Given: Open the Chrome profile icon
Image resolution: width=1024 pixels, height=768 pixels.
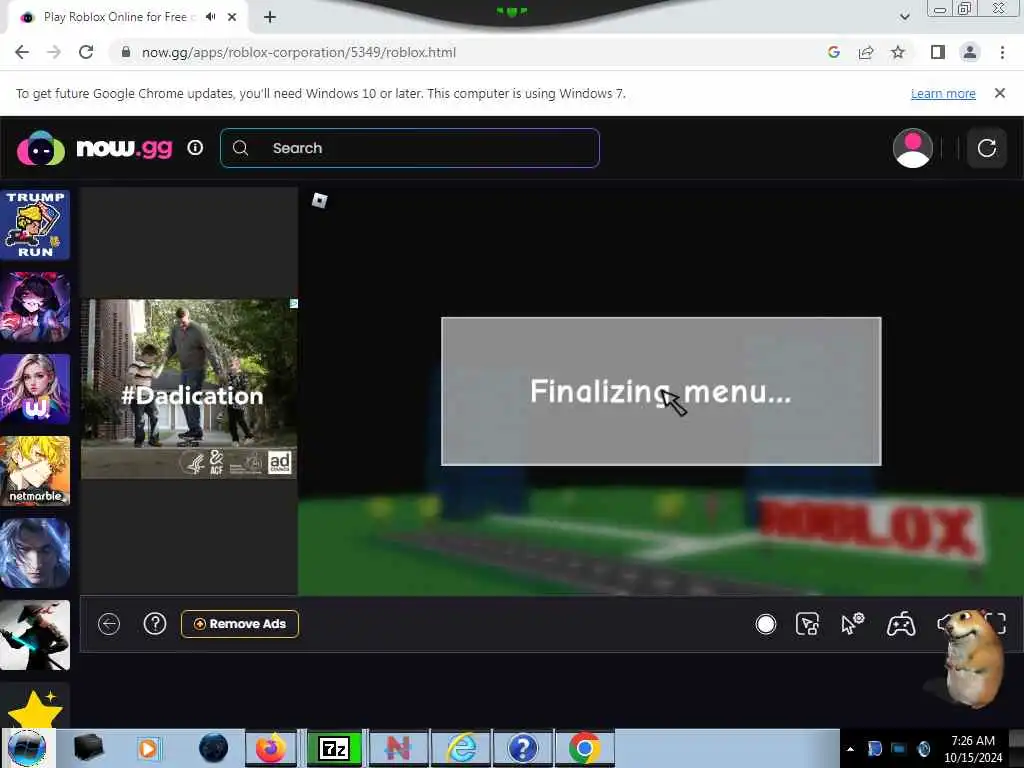Looking at the screenshot, I should [x=970, y=52].
